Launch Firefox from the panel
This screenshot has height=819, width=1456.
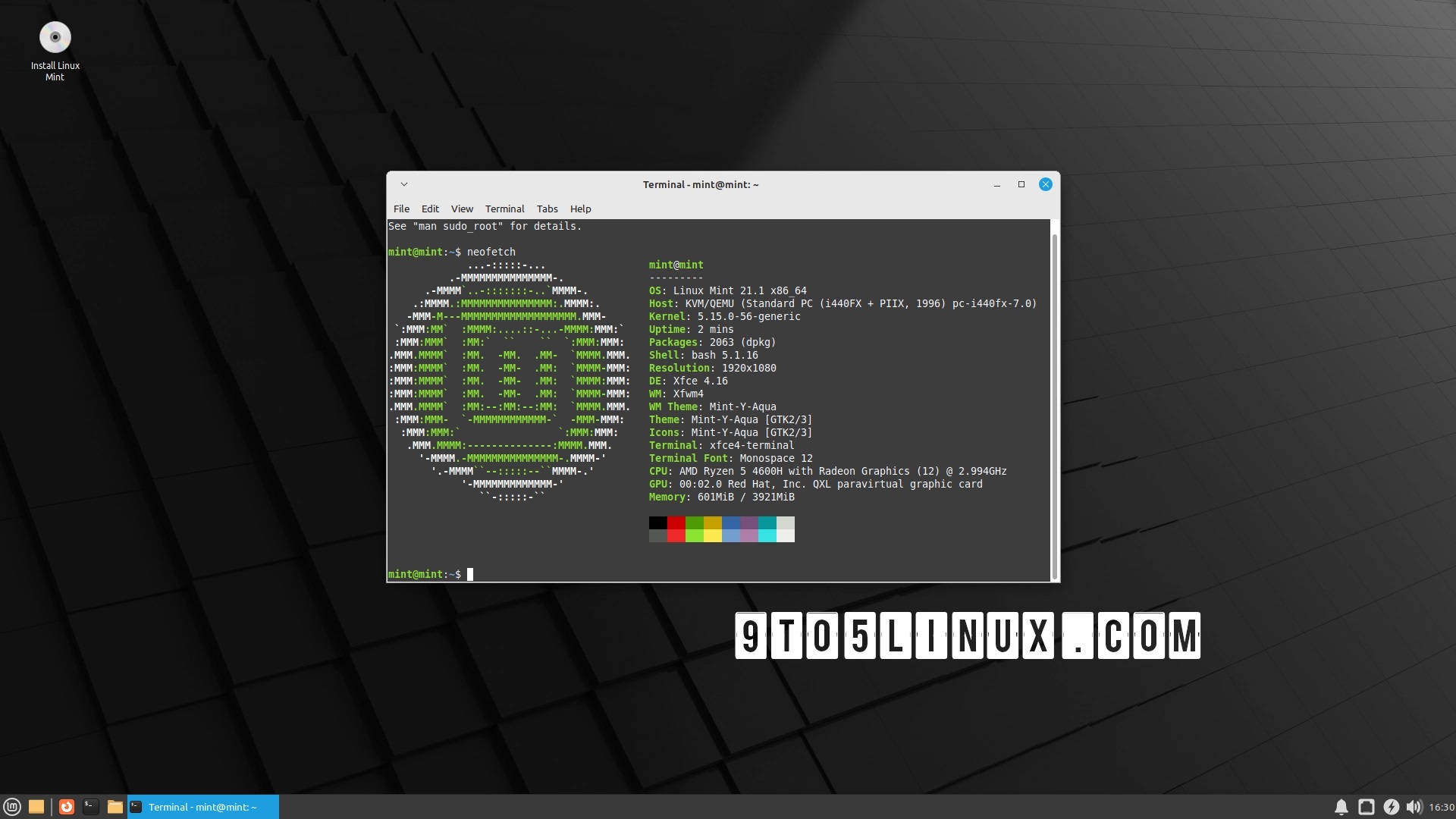[x=67, y=807]
